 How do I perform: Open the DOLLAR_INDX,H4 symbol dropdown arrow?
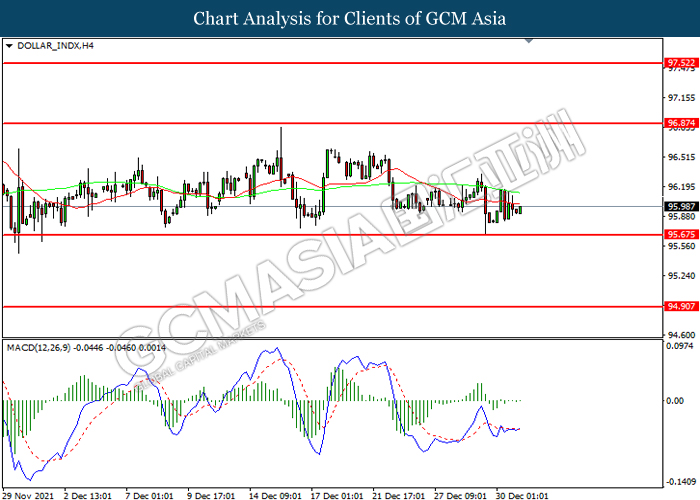9,46
